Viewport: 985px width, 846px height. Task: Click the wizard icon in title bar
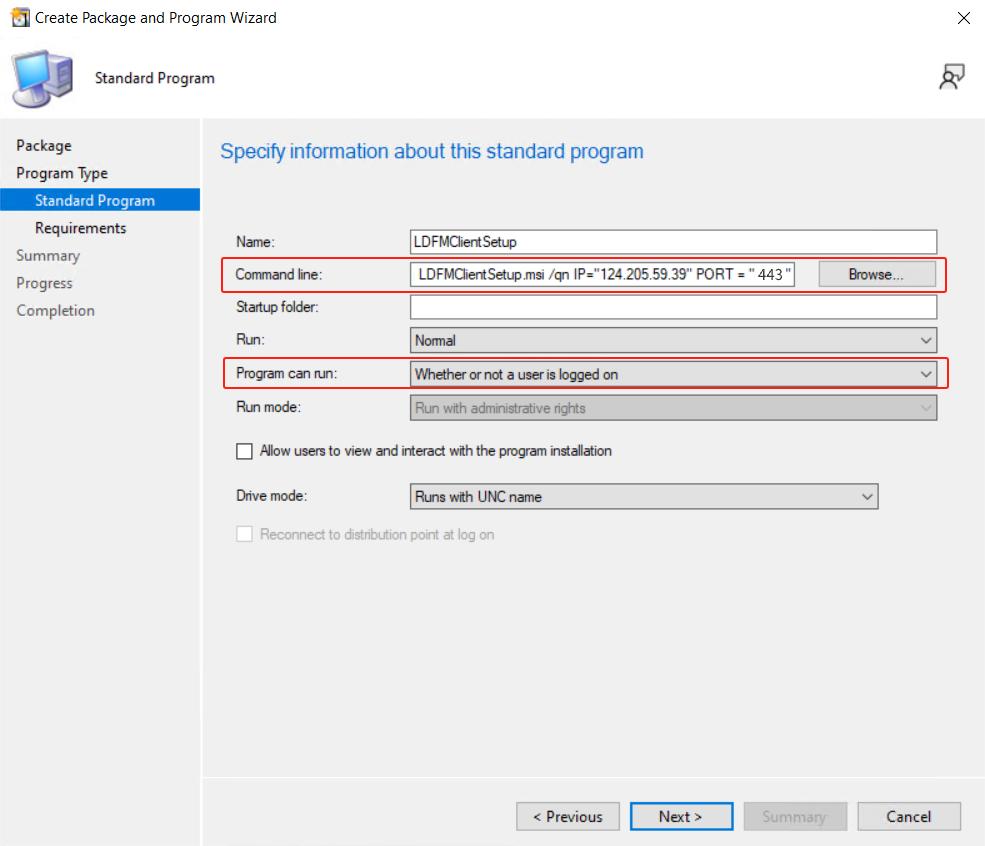[x=19, y=18]
